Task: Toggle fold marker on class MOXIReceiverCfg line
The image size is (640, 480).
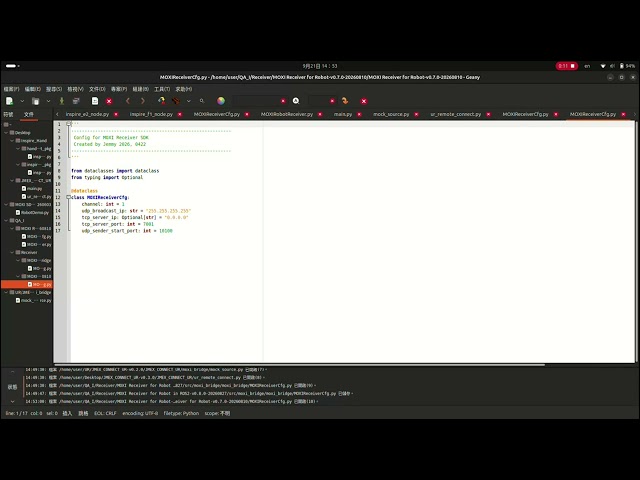Action: [x=68, y=197]
